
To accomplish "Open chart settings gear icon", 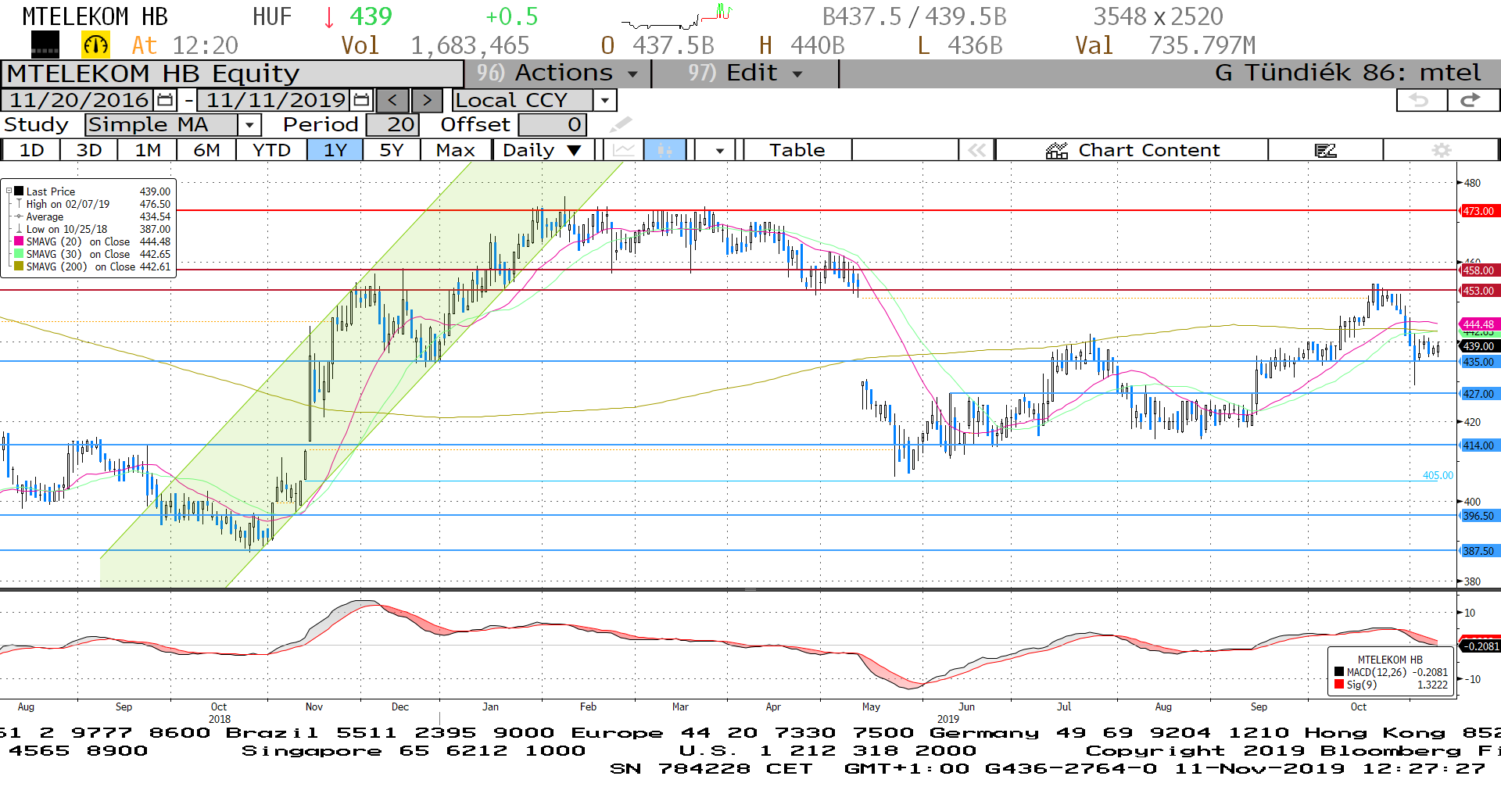I will [1442, 150].
